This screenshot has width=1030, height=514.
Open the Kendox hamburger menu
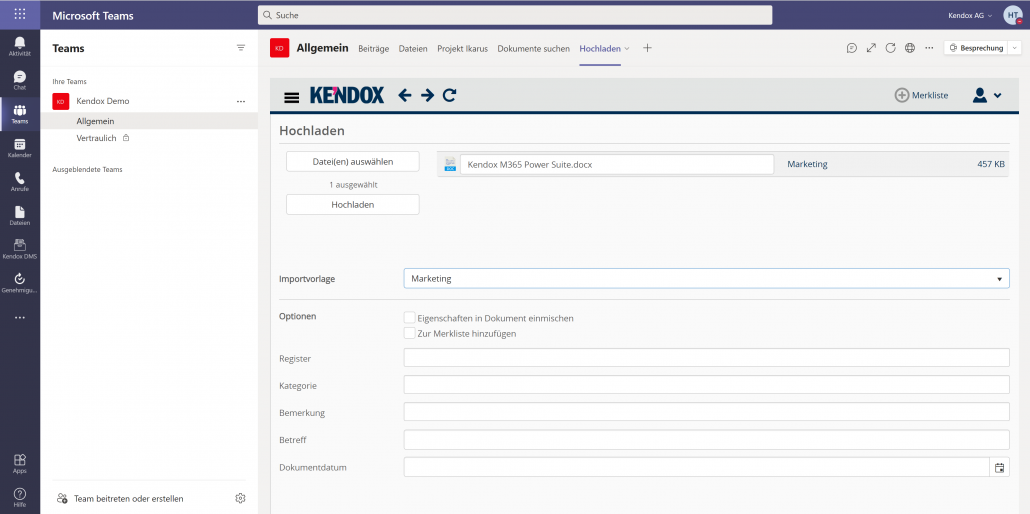292,97
